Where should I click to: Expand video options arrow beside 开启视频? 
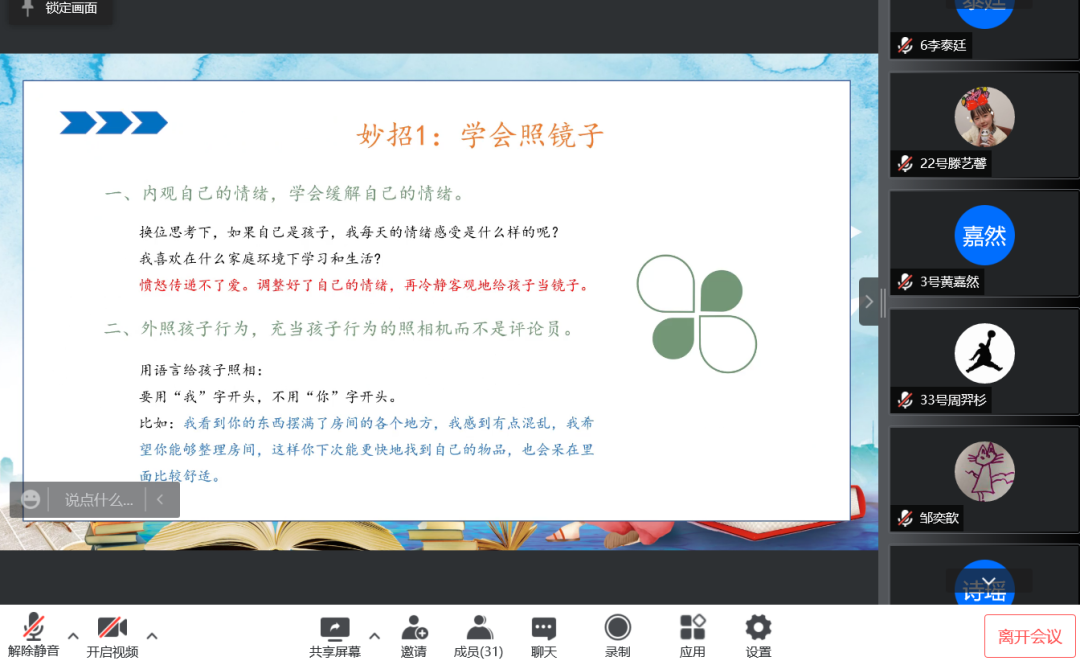pos(152,635)
